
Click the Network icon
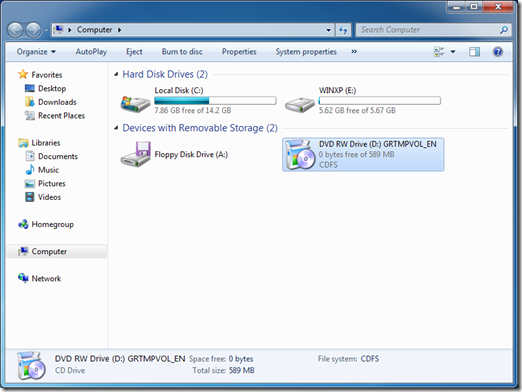[x=23, y=278]
